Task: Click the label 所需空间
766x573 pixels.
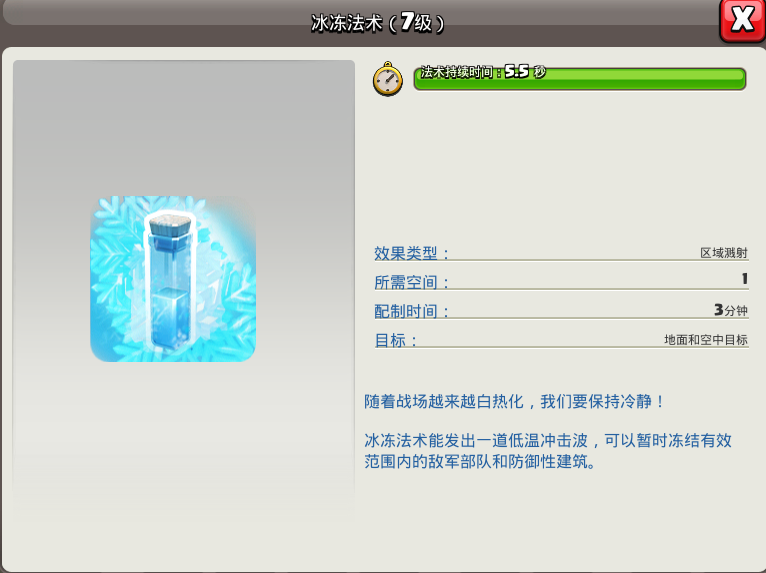Action: click(x=411, y=282)
